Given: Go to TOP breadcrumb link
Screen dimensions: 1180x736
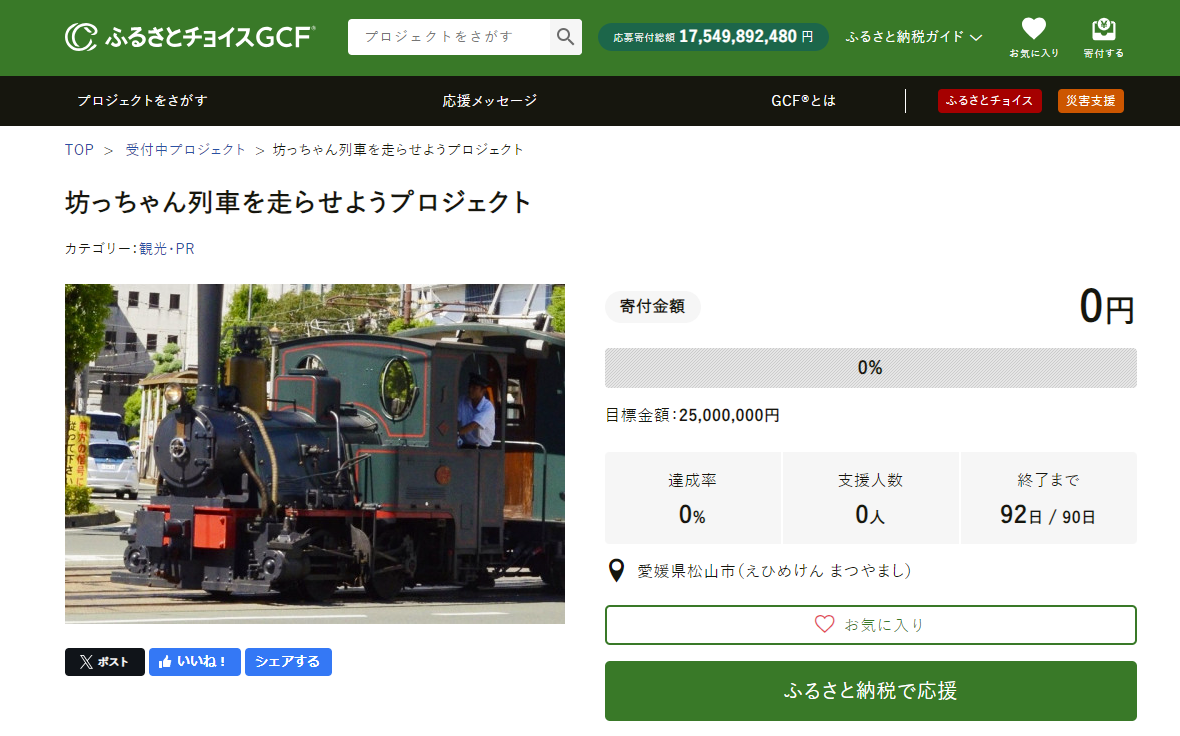Looking at the screenshot, I should pos(79,150).
